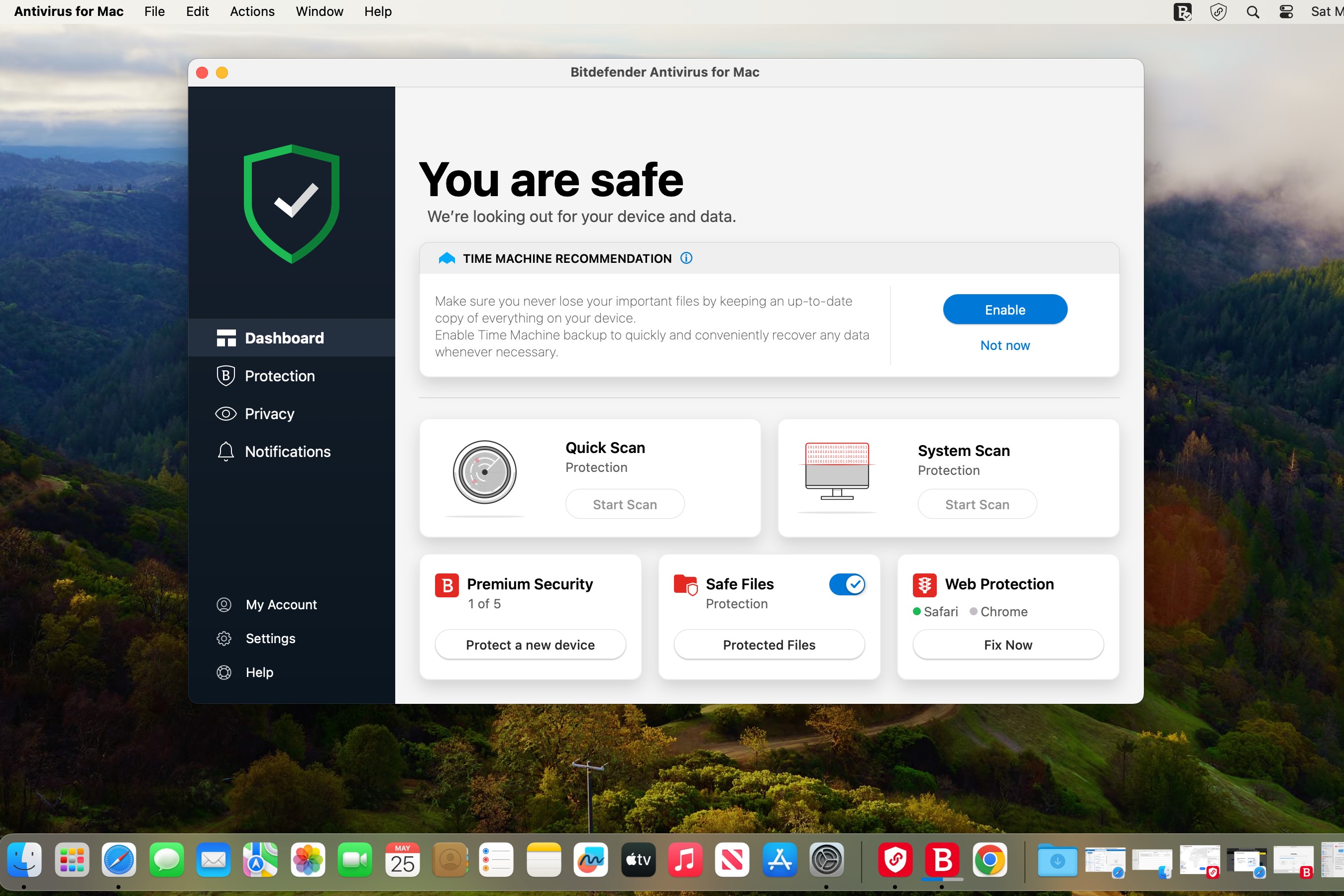This screenshot has height=896, width=1344.
Task: Click the Web Protection shield icon
Action: [x=923, y=583]
